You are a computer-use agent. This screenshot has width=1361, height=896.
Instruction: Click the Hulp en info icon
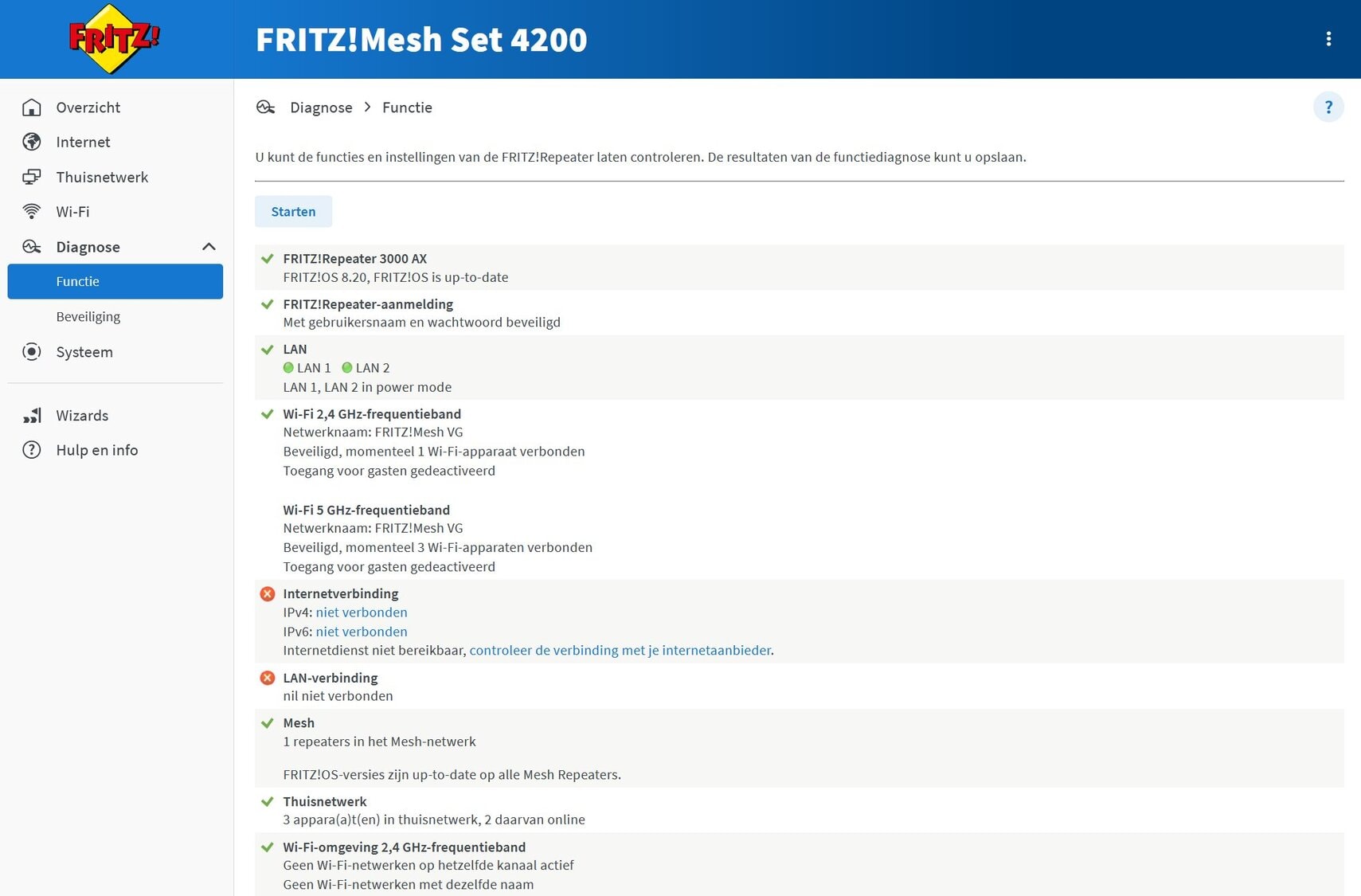(x=32, y=450)
